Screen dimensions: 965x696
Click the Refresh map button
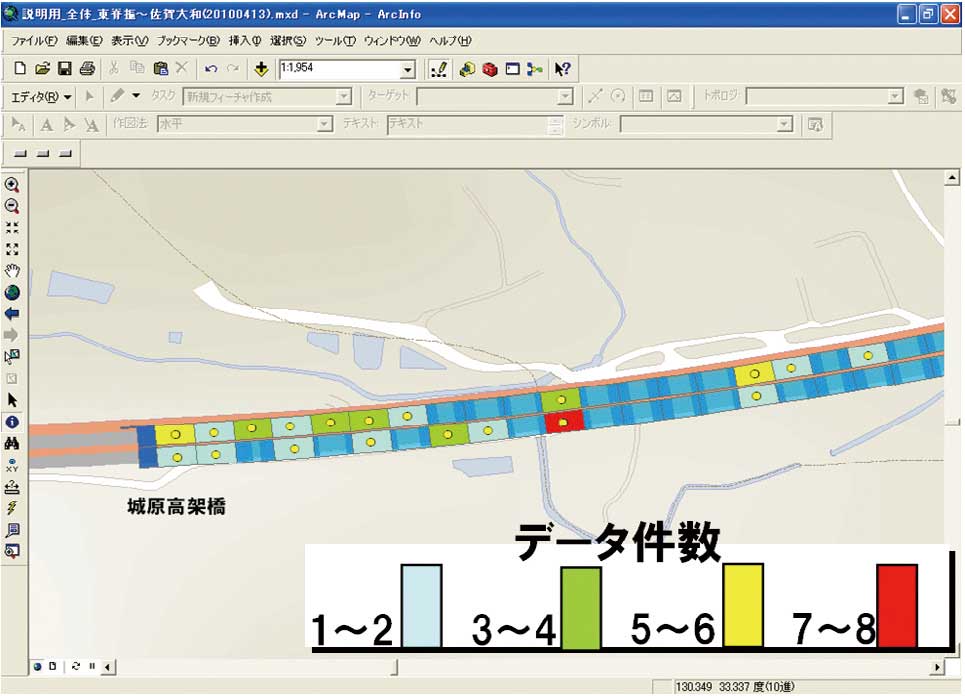[x=76, y=666]
